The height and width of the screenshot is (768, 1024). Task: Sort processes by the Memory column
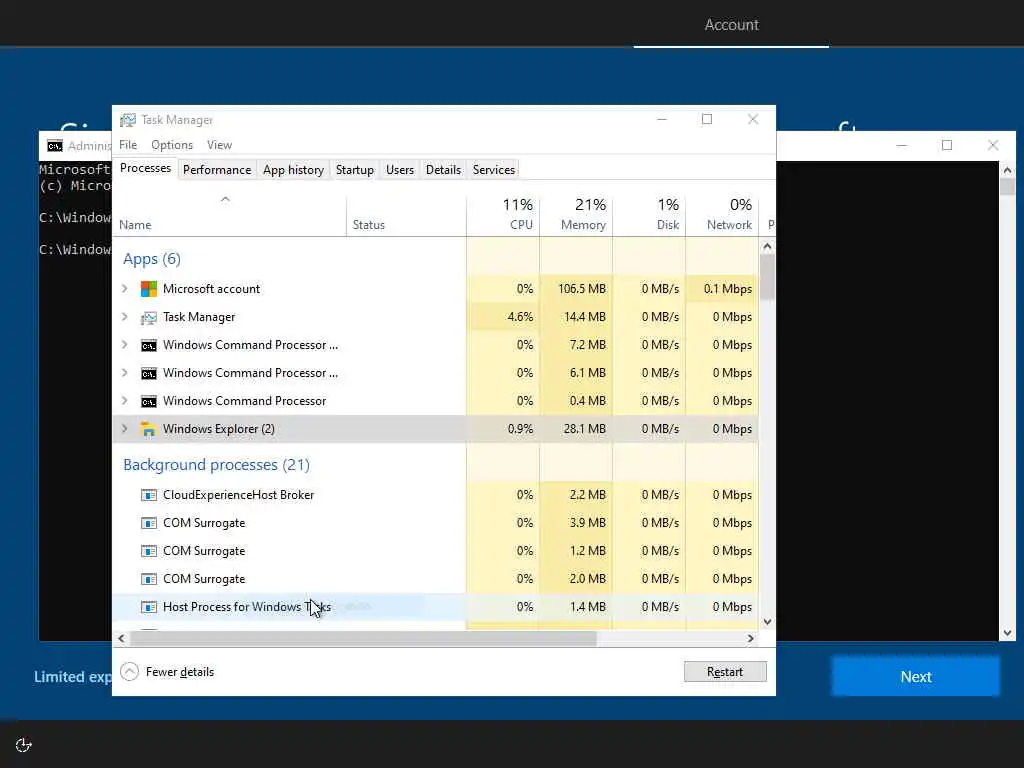[577, 214]
